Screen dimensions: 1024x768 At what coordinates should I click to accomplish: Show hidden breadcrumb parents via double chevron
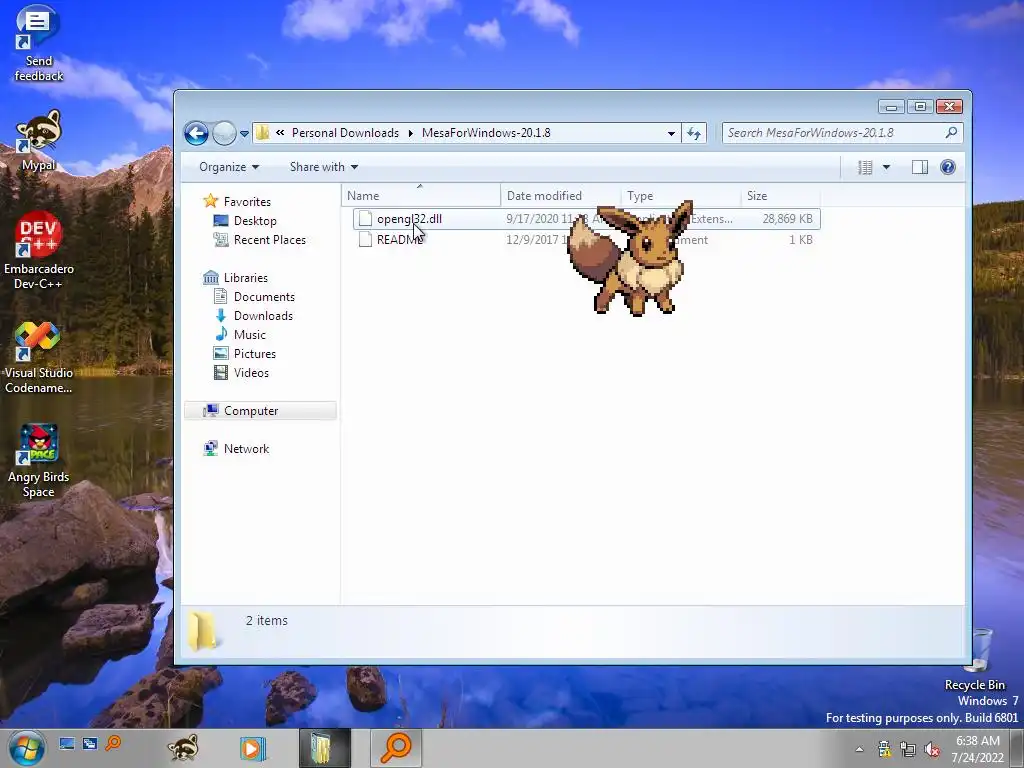point(280,133)
